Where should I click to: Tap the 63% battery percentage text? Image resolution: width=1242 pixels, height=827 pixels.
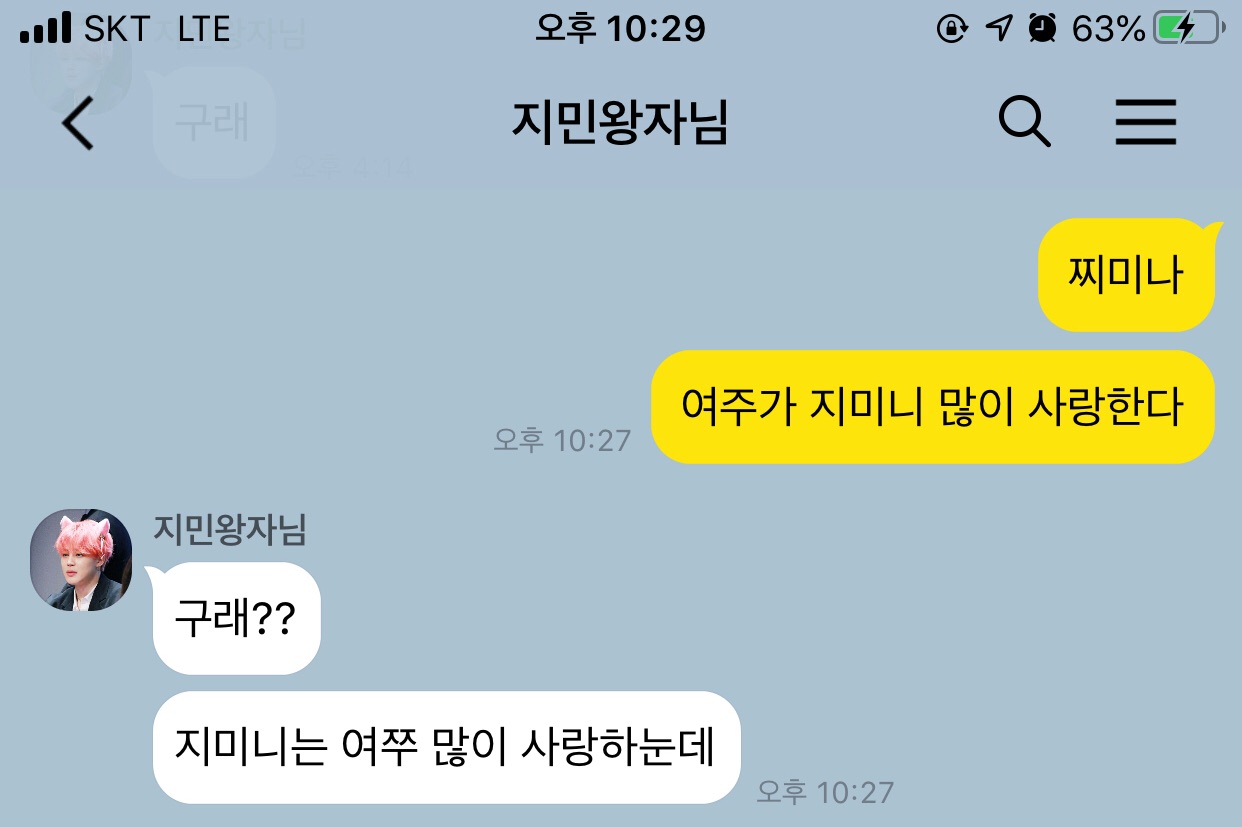(1108, 30)
